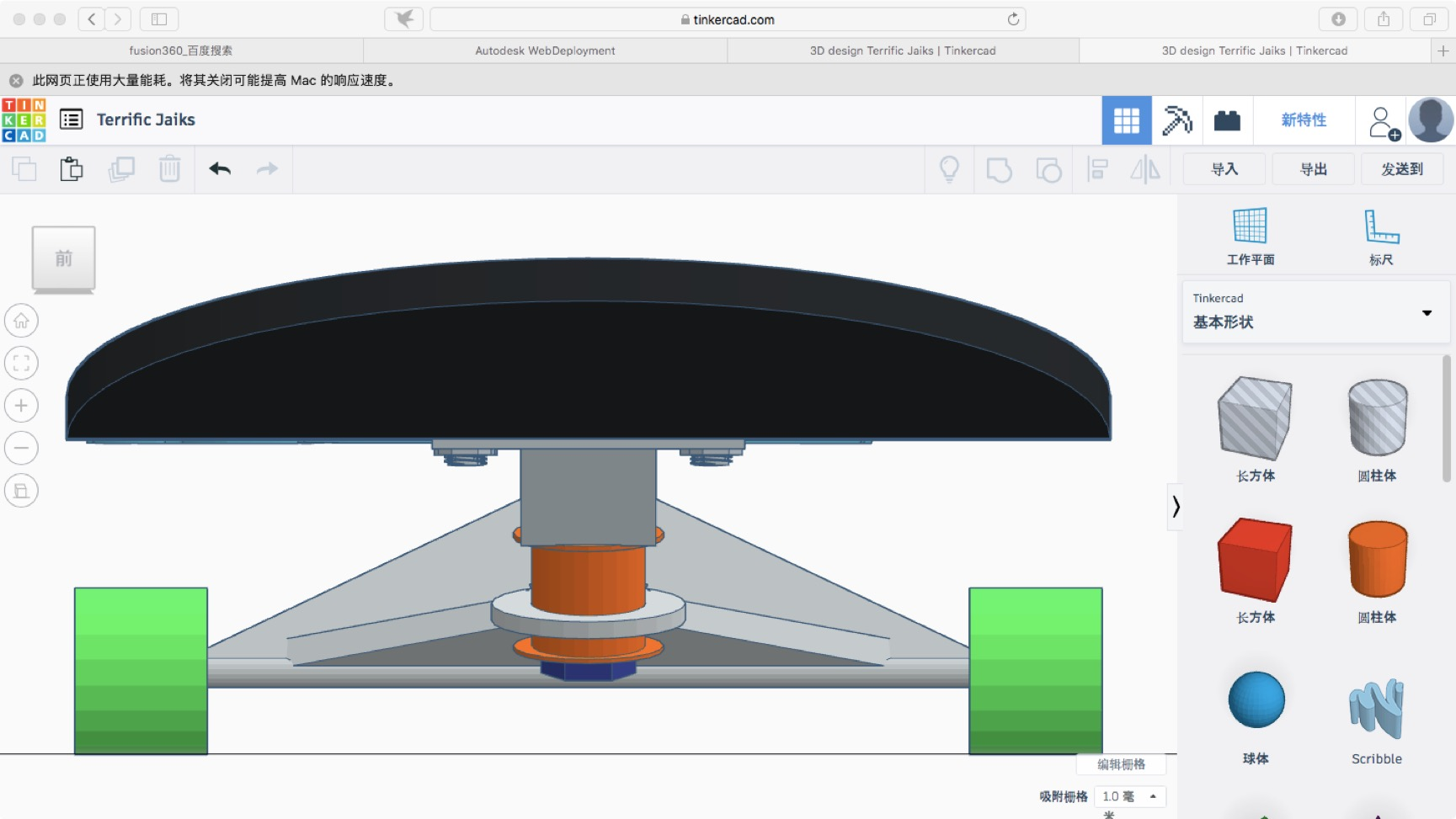
Task: Switch to the first 3D design Tinkercad tab
Action: coord(903,51)
